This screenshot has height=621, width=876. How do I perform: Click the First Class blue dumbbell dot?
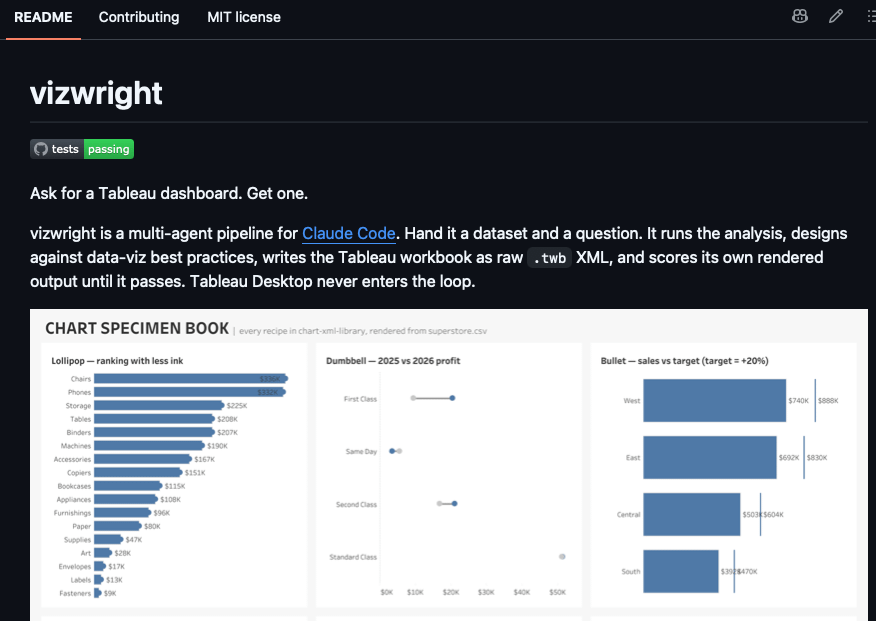click(453, 398)
